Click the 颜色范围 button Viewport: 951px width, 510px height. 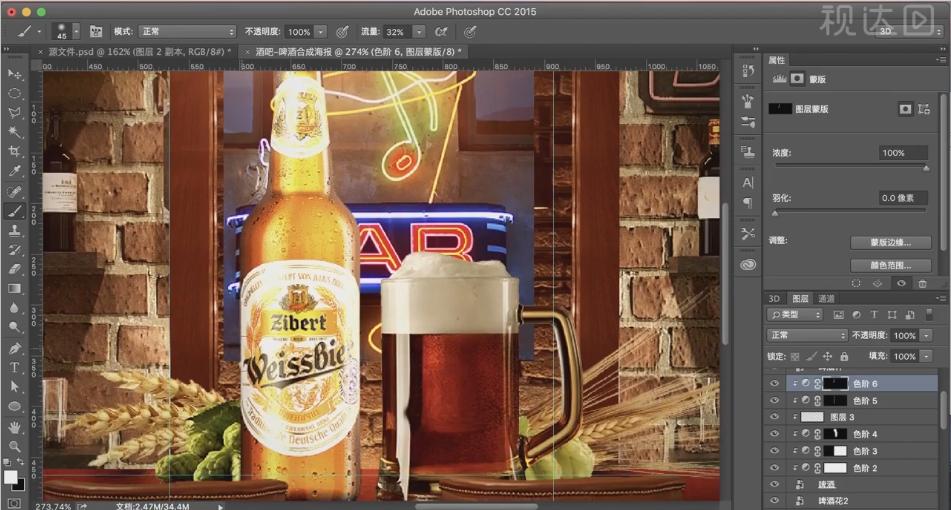[x=890, y=265]
